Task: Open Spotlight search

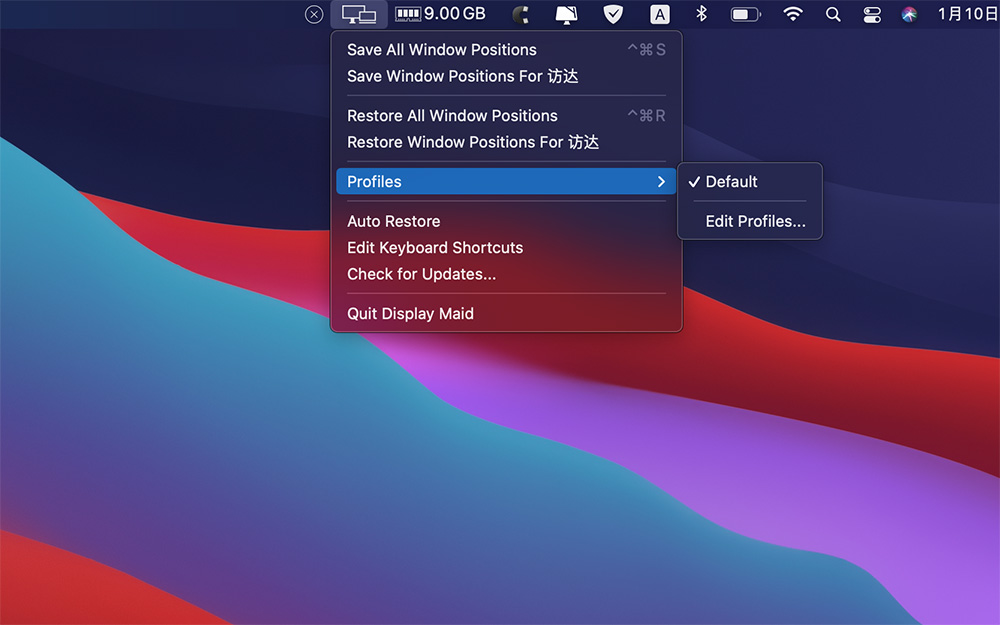Action: (833, 14)
